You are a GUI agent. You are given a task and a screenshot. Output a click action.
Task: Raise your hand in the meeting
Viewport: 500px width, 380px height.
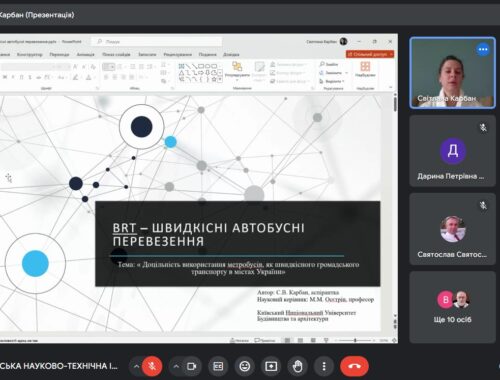click(x=297, y=366)
